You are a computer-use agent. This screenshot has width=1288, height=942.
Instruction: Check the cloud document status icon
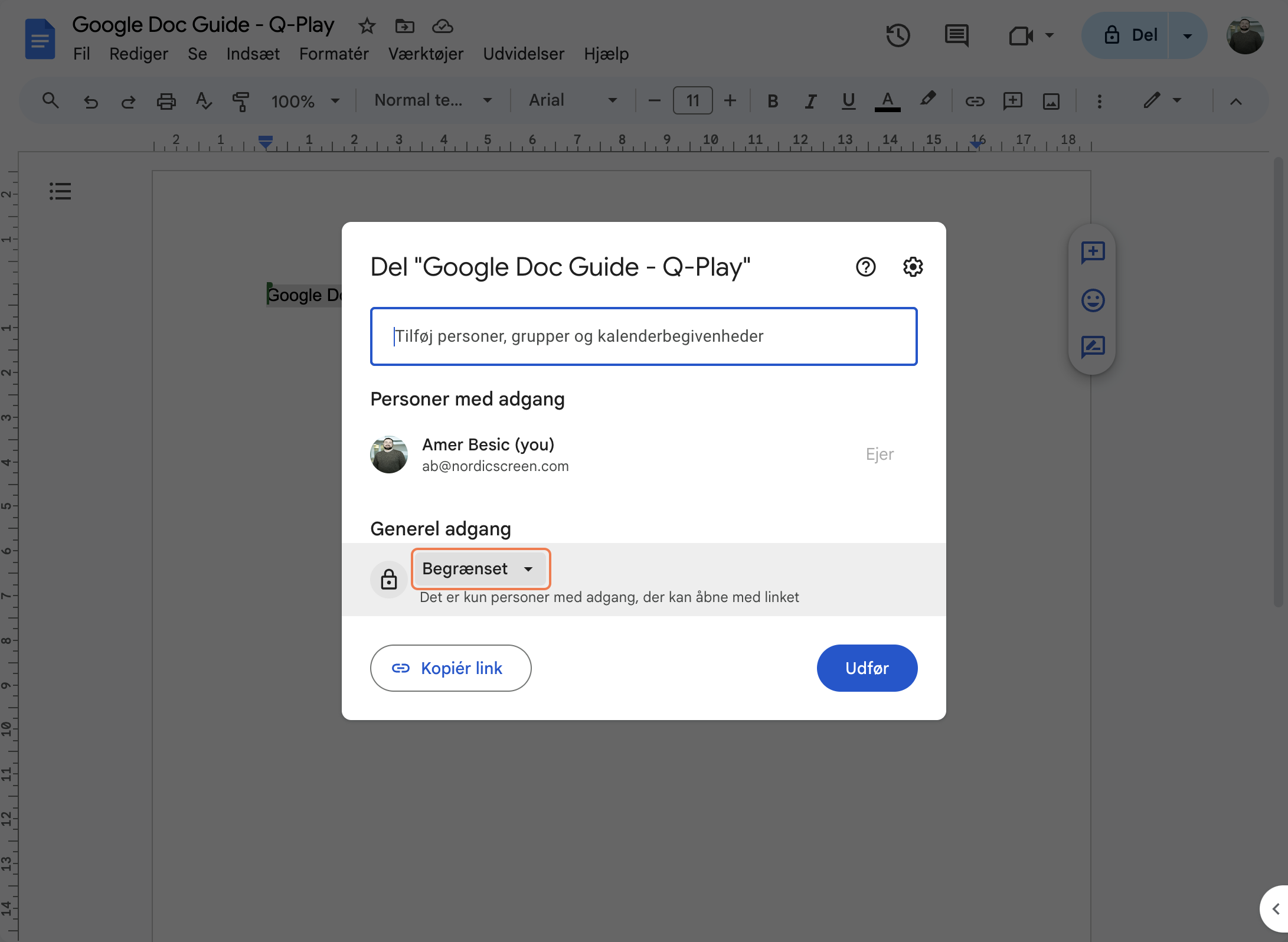point(442,26)
